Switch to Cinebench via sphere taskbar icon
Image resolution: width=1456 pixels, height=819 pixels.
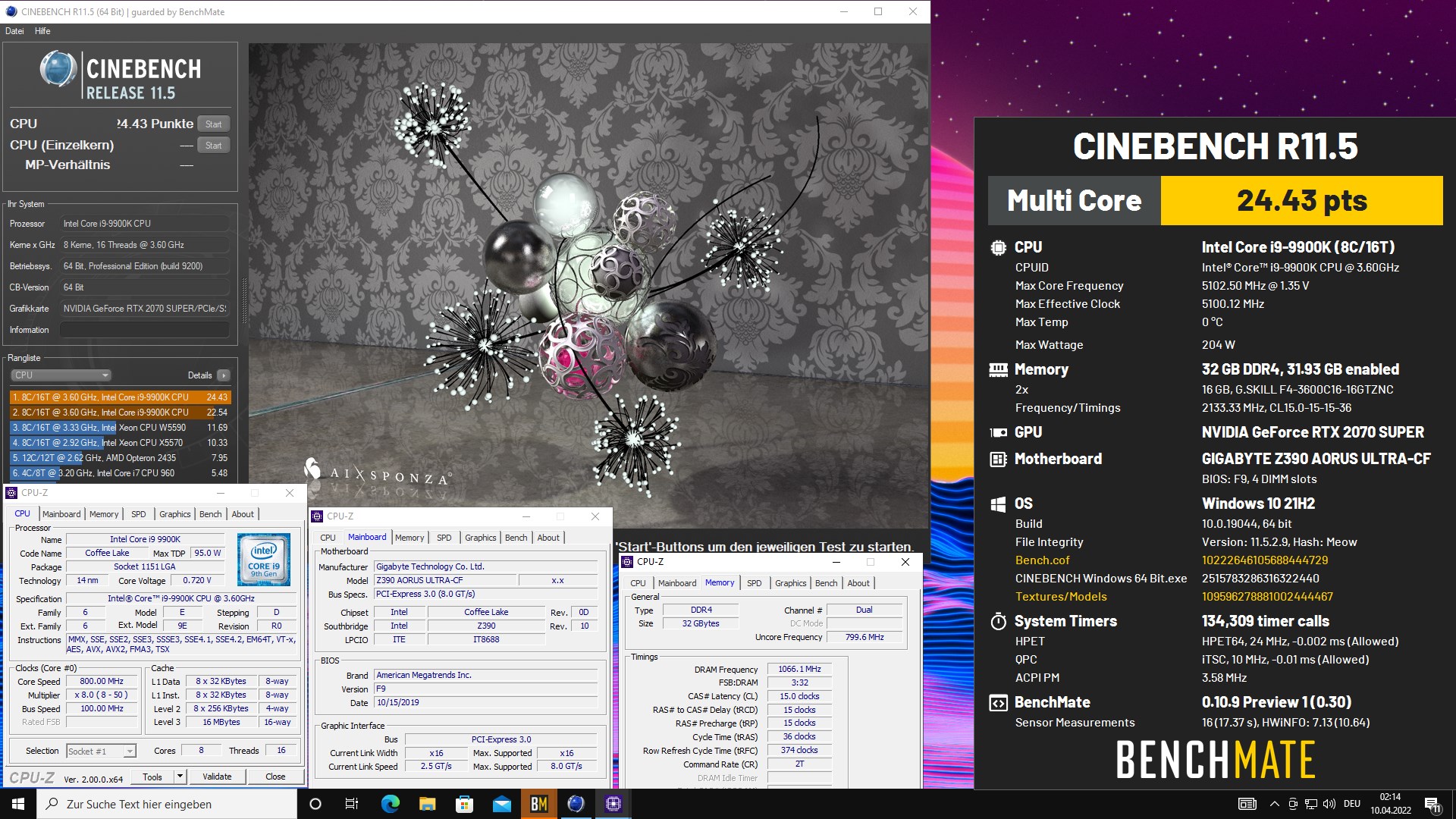pyautogui.click(x=576, y=804)
